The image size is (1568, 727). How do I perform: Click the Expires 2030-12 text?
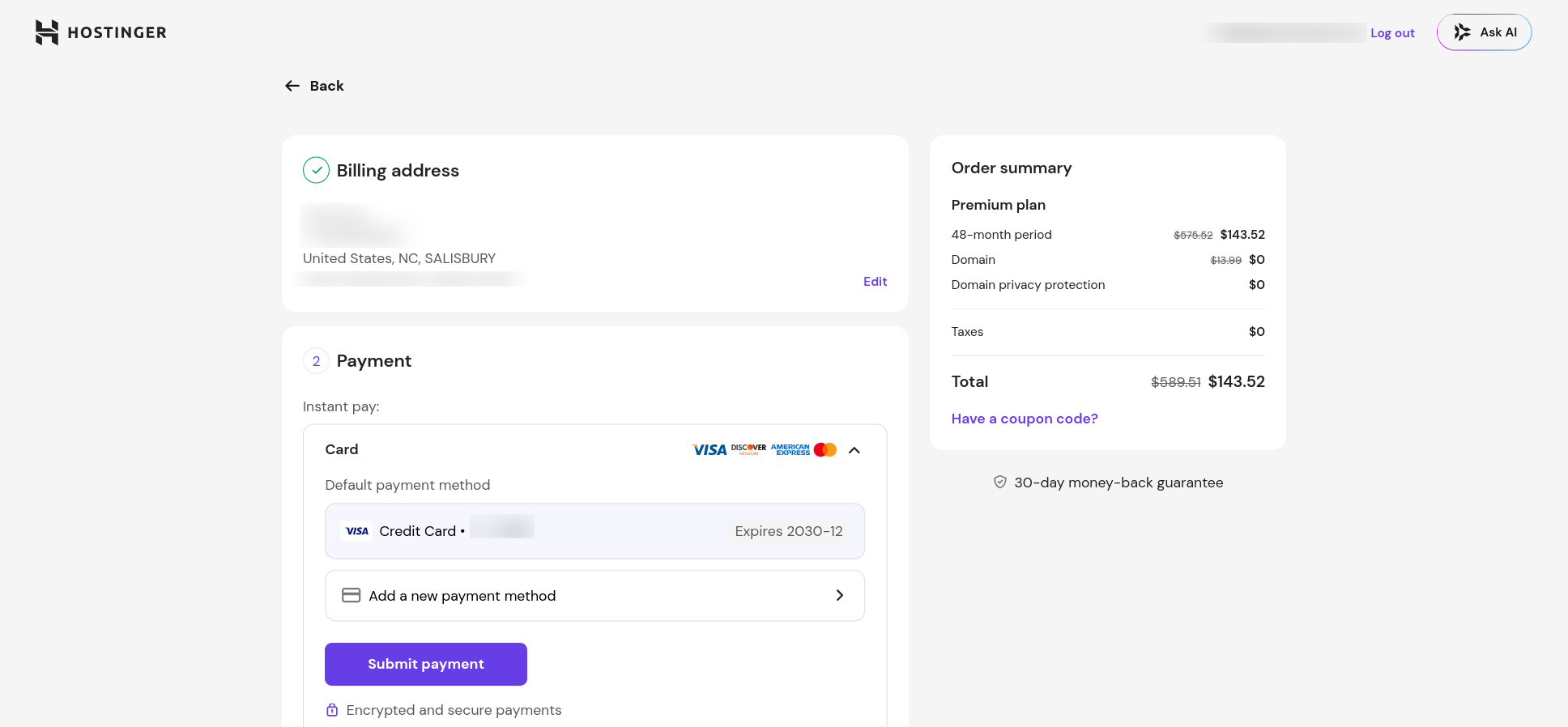pos(789,531)
